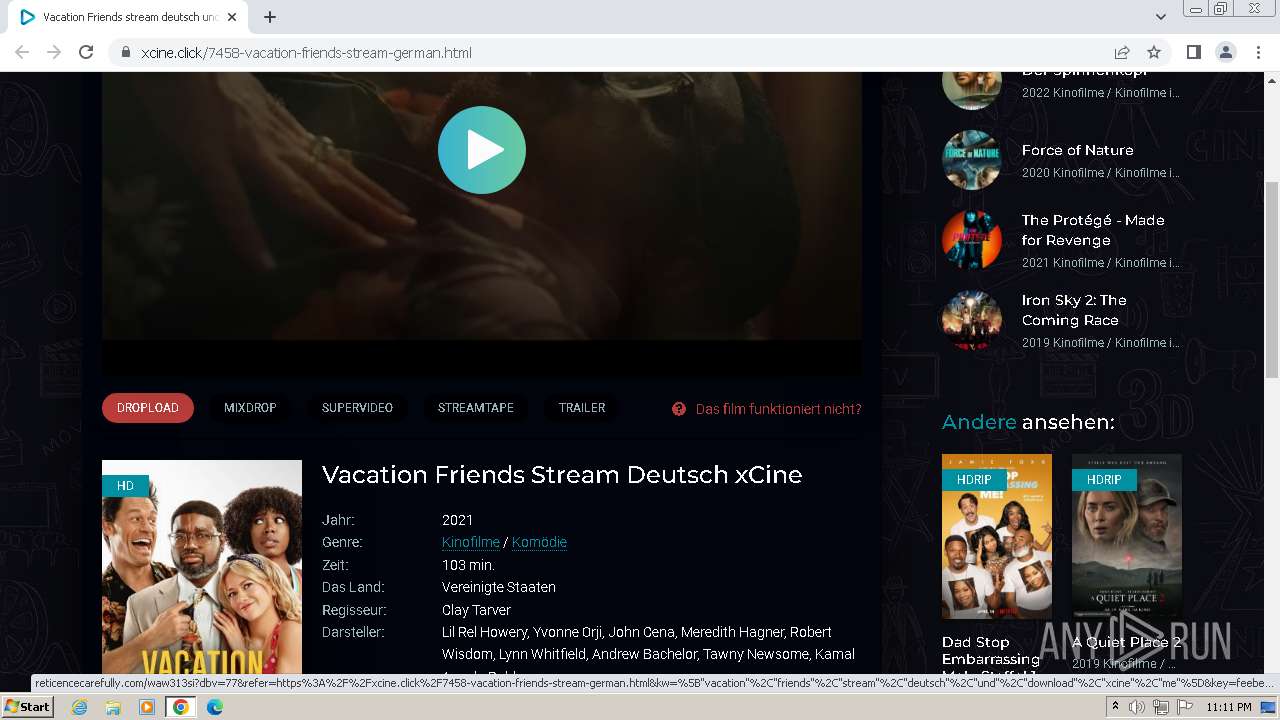
Task: Open volume control in system tray
Action: (1137, 707)
